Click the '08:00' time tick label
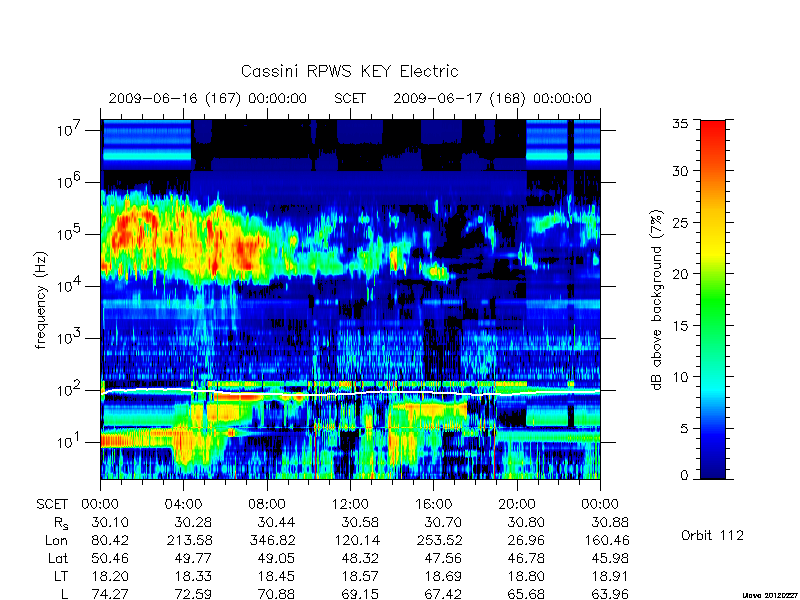 267,505
